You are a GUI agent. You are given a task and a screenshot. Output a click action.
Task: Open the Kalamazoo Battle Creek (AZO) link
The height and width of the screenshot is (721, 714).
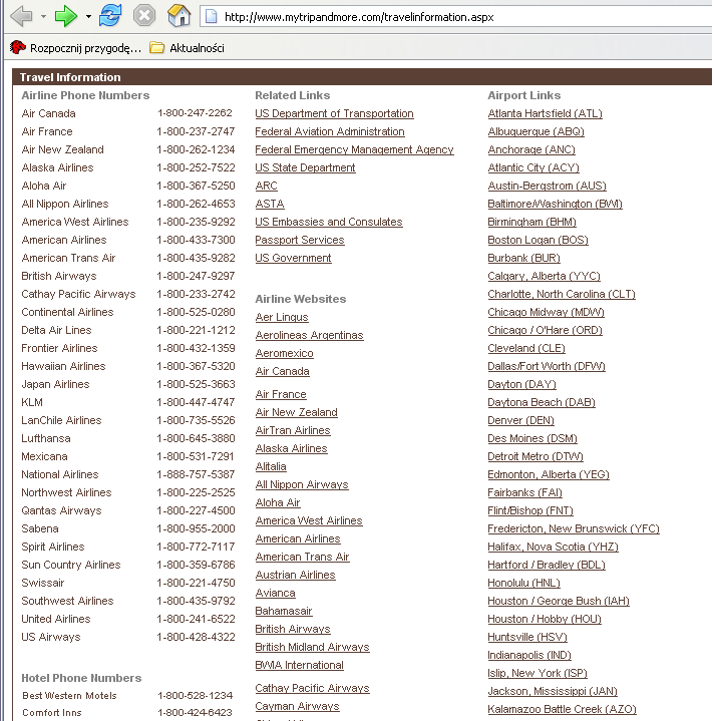click(562, 710)
